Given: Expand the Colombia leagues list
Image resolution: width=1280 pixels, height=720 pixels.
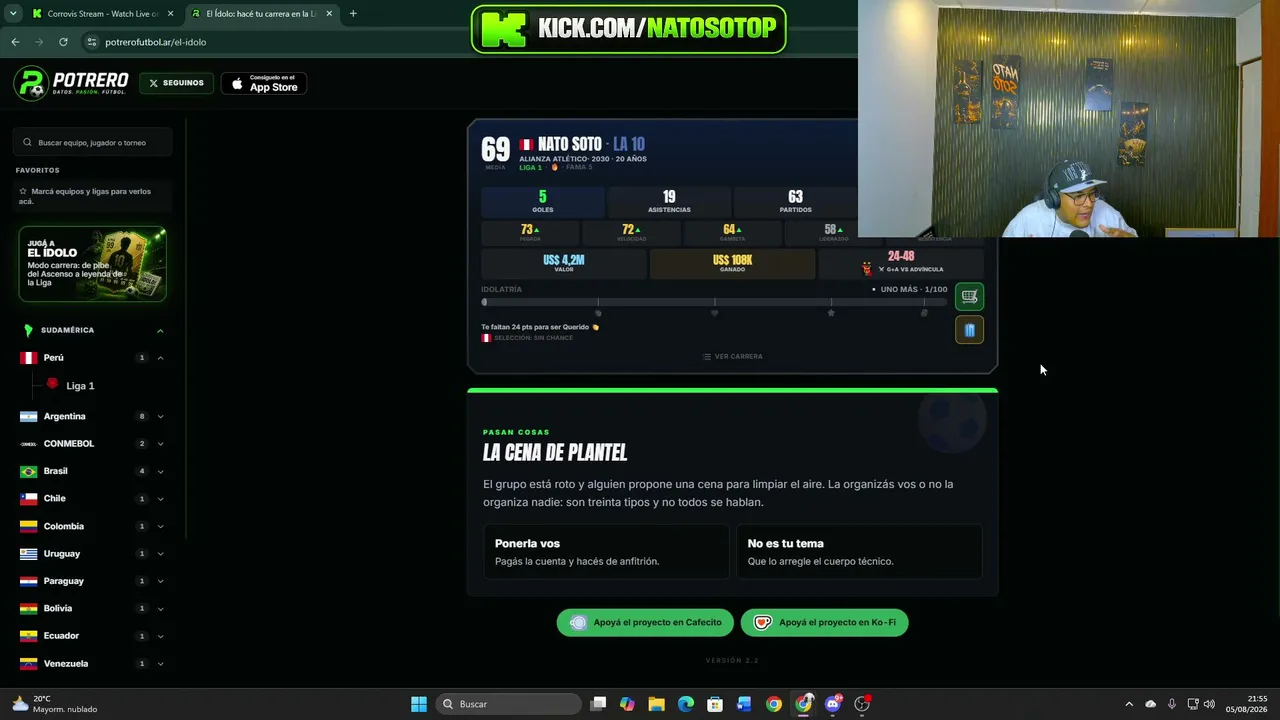Looking at the screenshot, I should 160,526.
